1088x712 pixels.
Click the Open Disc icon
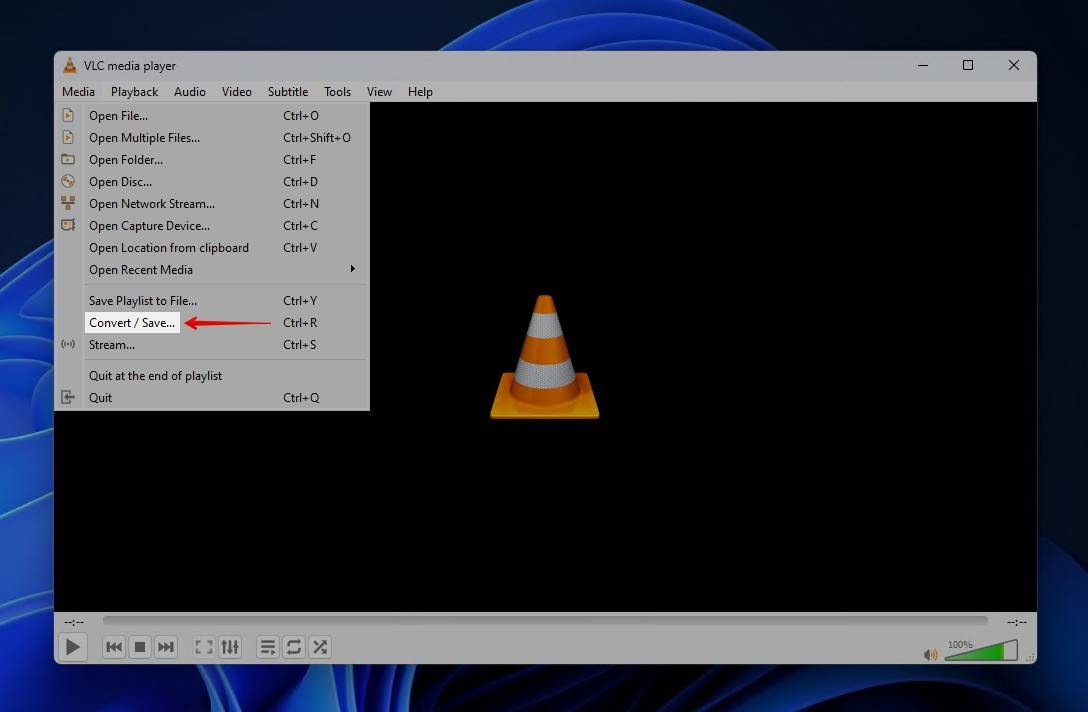[x=68, y=181]
